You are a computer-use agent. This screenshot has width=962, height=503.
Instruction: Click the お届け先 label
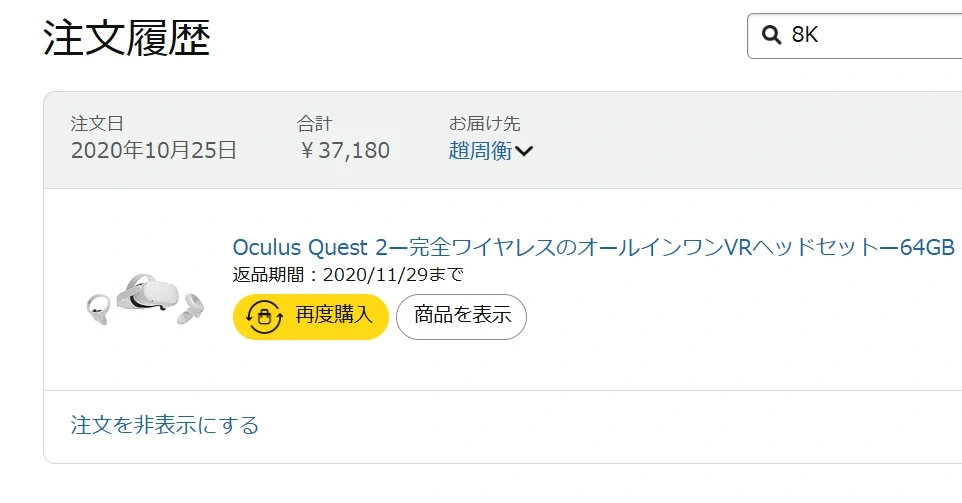click(x=484, y=124)
